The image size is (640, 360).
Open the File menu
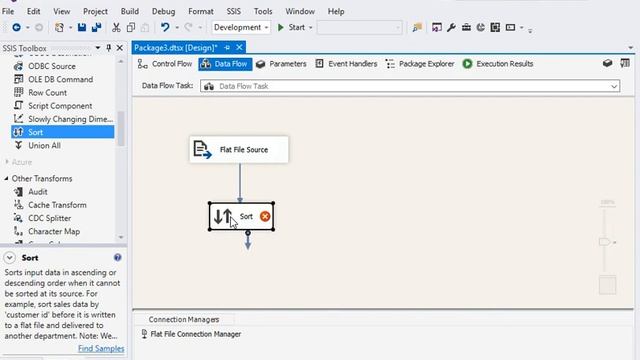pos(8,11)
